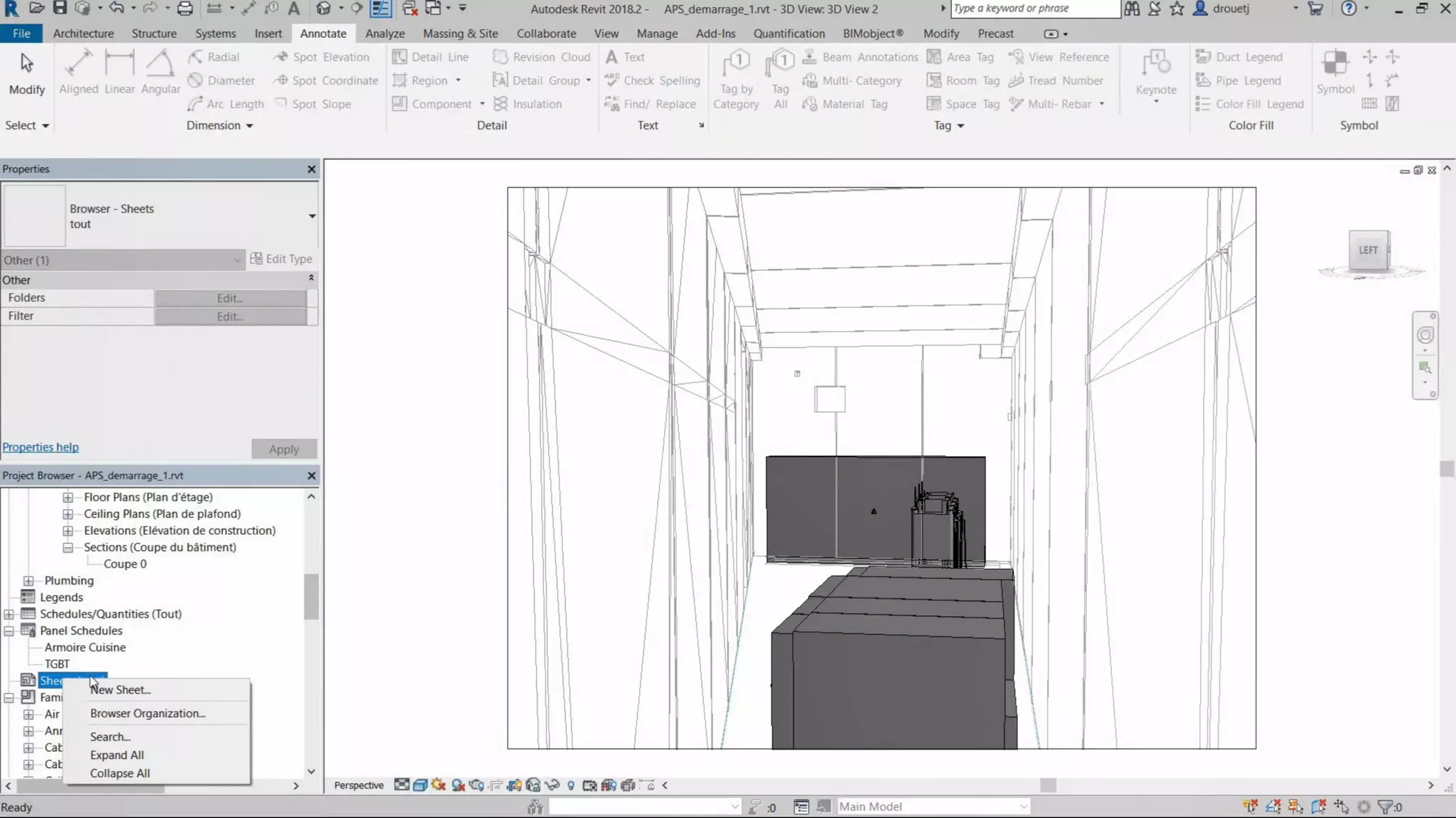Open the Properties help link

click(41, 447)
